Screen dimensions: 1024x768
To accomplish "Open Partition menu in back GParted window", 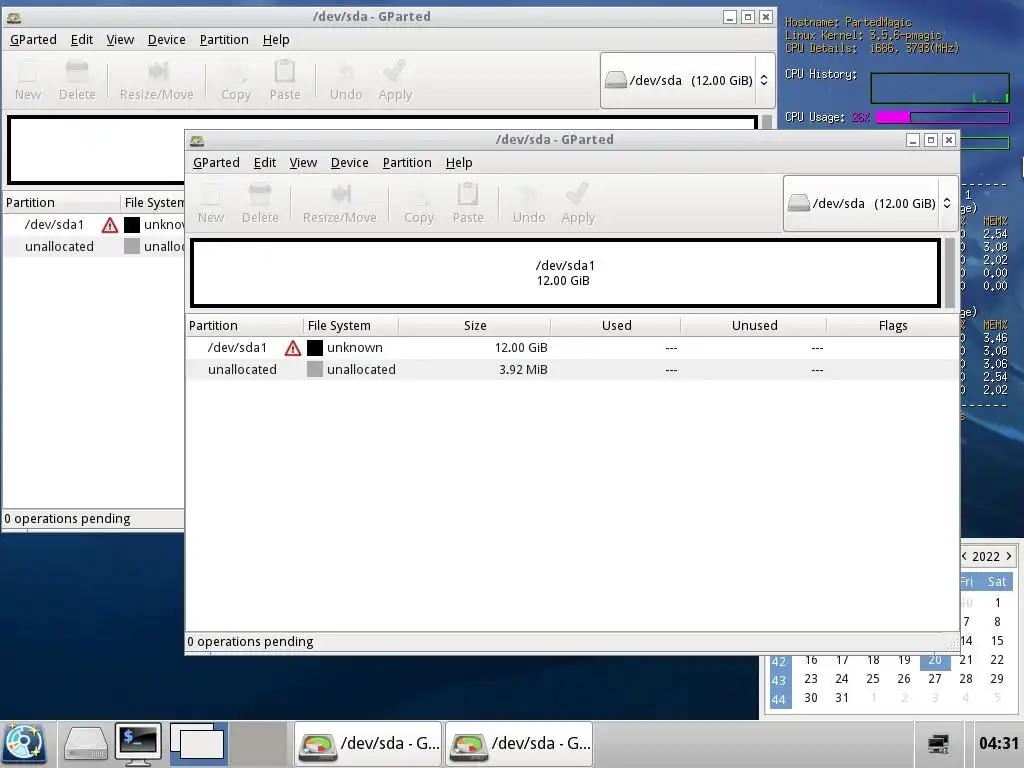I will click(x=224, y=40).
